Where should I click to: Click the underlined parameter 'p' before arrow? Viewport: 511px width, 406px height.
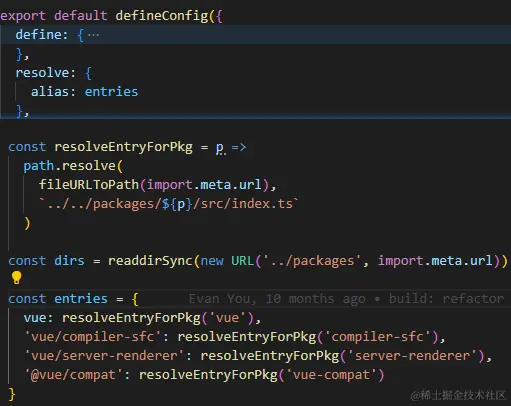tap(220, 148)
